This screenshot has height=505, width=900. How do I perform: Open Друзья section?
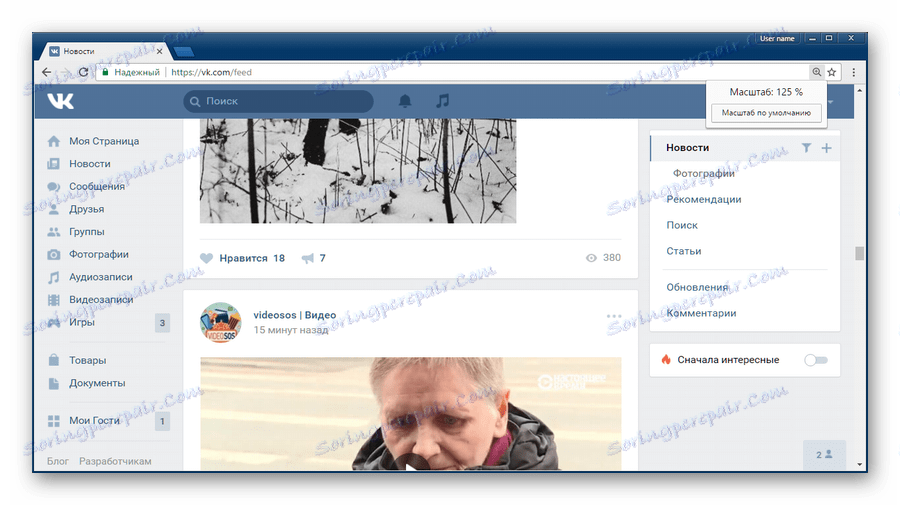(x=87, y=209)
